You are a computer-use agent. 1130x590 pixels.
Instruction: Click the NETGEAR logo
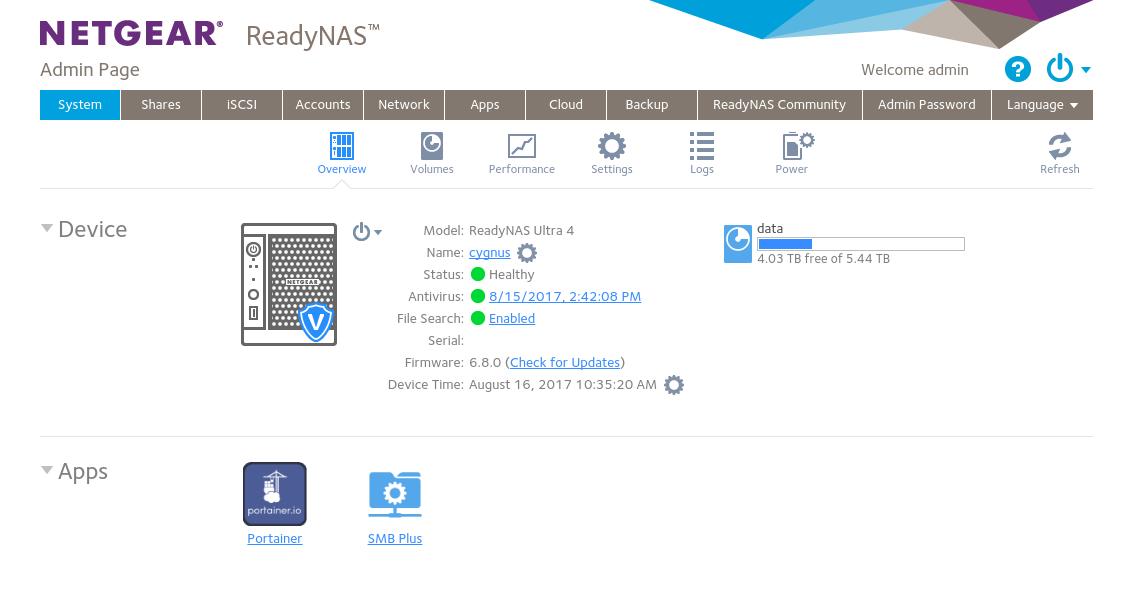pyautogui.click(x=131, y=33)
